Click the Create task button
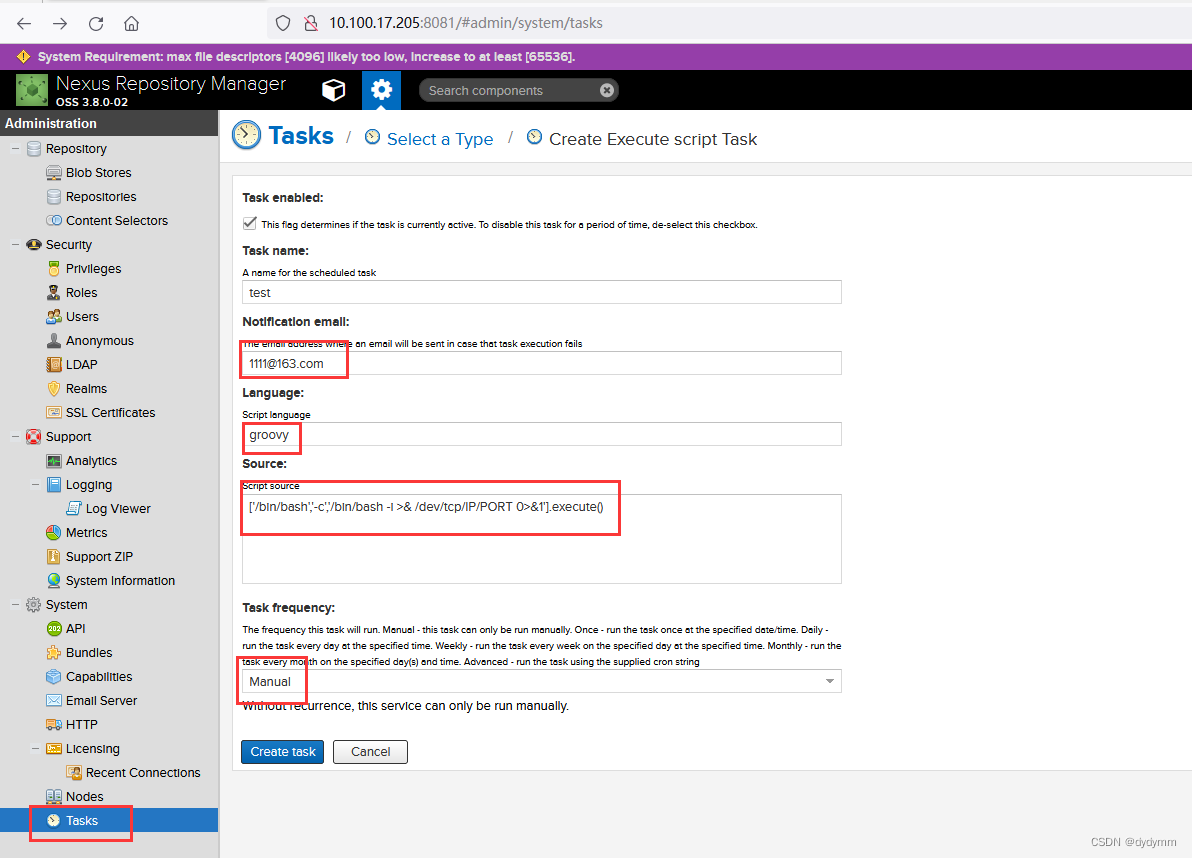This screenshot has height=858, width=1192. click(x=283, y=752)
